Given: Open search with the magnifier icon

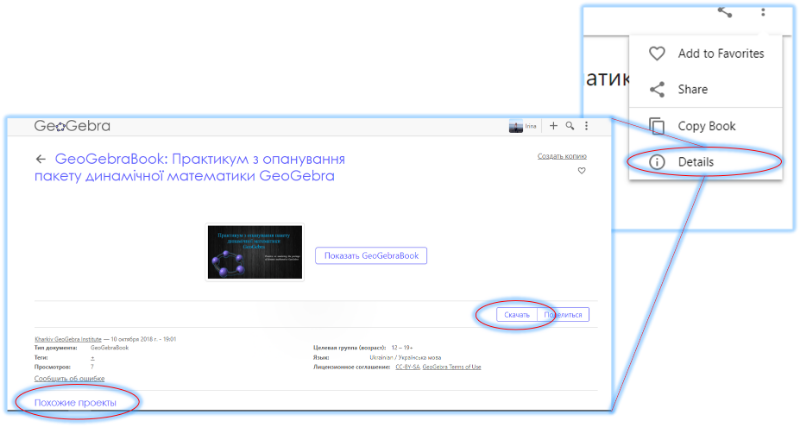Looking at the screenshot, I should tap(570, 125).
